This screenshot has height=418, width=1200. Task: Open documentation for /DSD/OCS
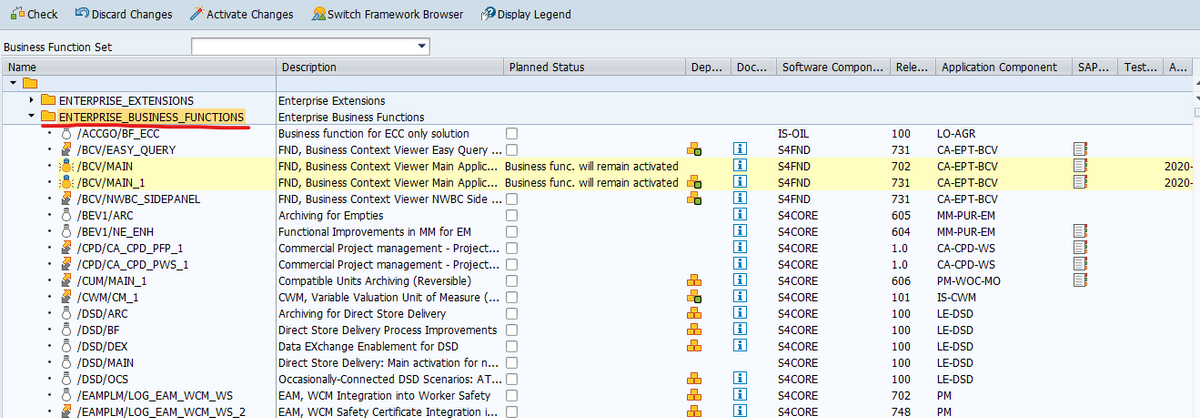coord(741,379)
